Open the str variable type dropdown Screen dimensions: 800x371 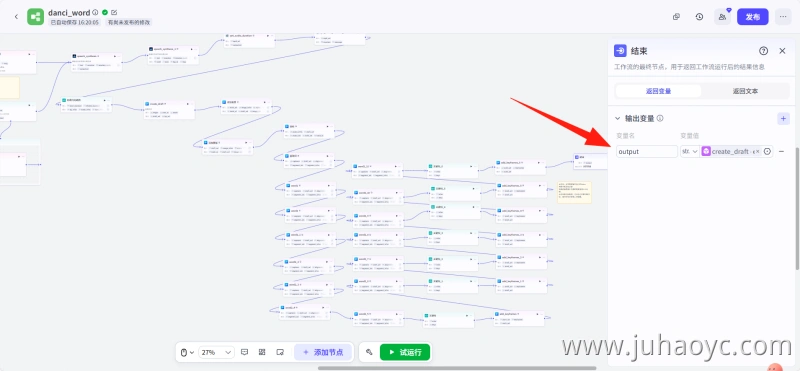coord(690,152)
